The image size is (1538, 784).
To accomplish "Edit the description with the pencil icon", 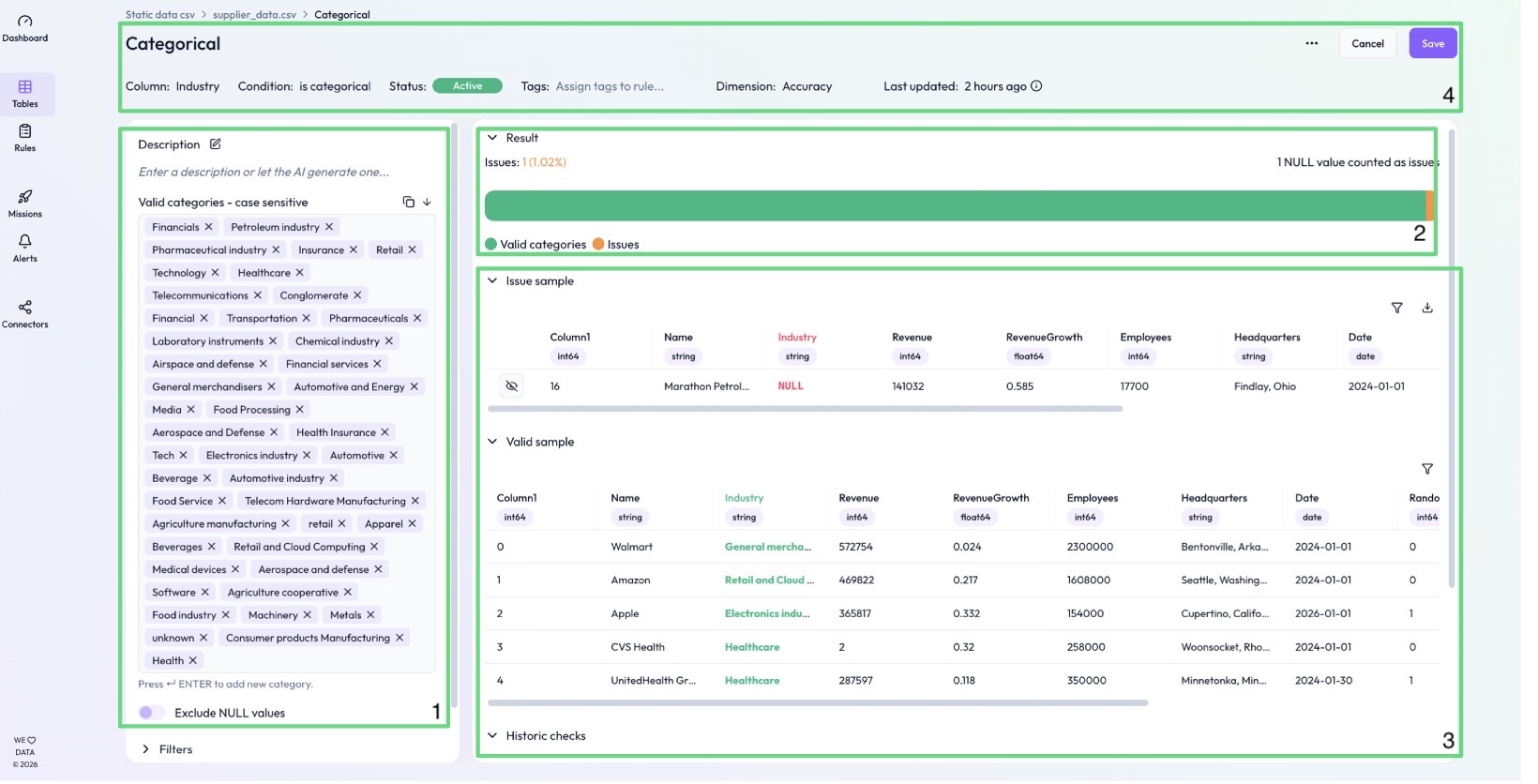I will click(x=216, y=144).
